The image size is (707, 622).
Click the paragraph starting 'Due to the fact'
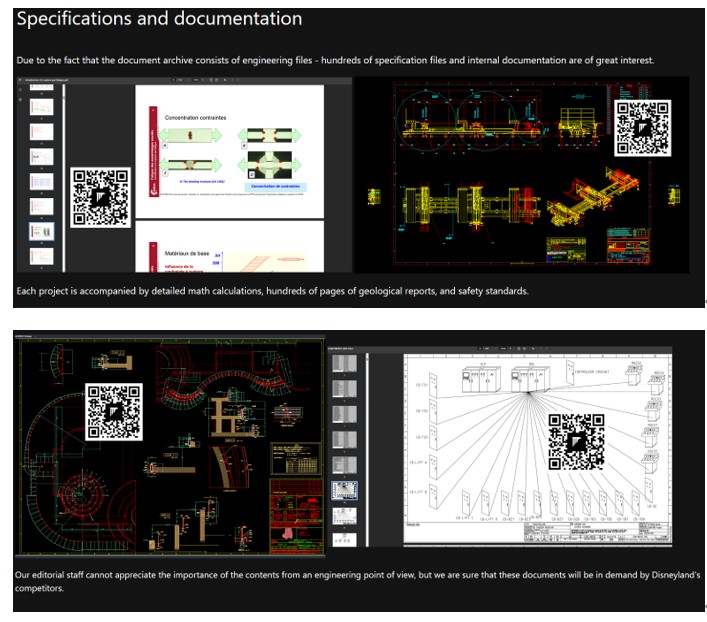[x=335, y=60]
